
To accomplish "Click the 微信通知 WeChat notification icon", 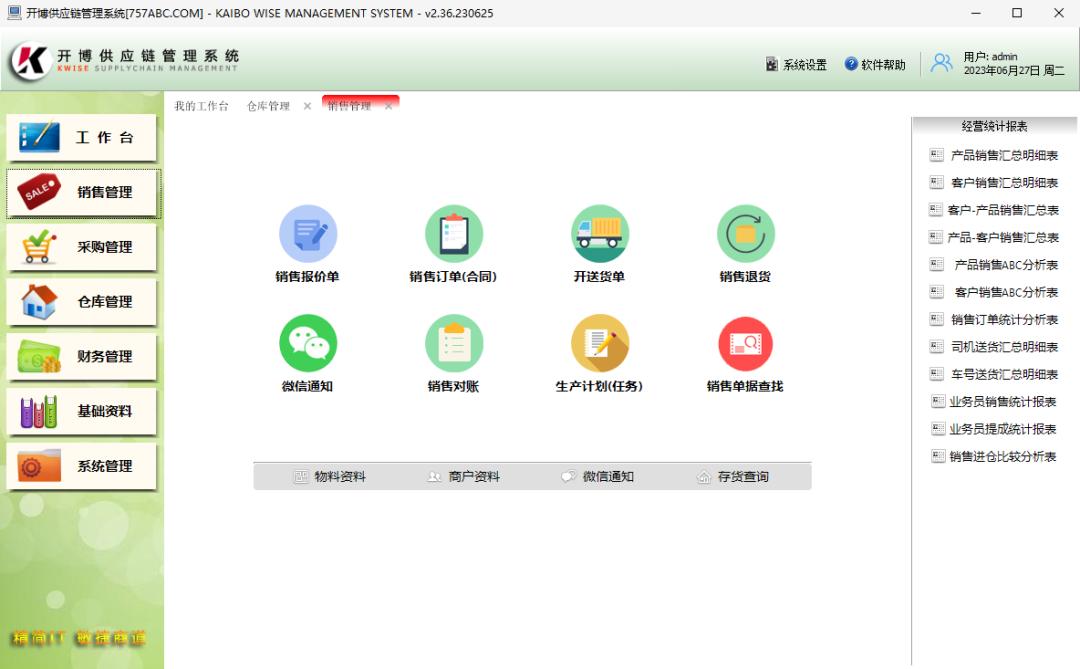I will tap(309, 343).
